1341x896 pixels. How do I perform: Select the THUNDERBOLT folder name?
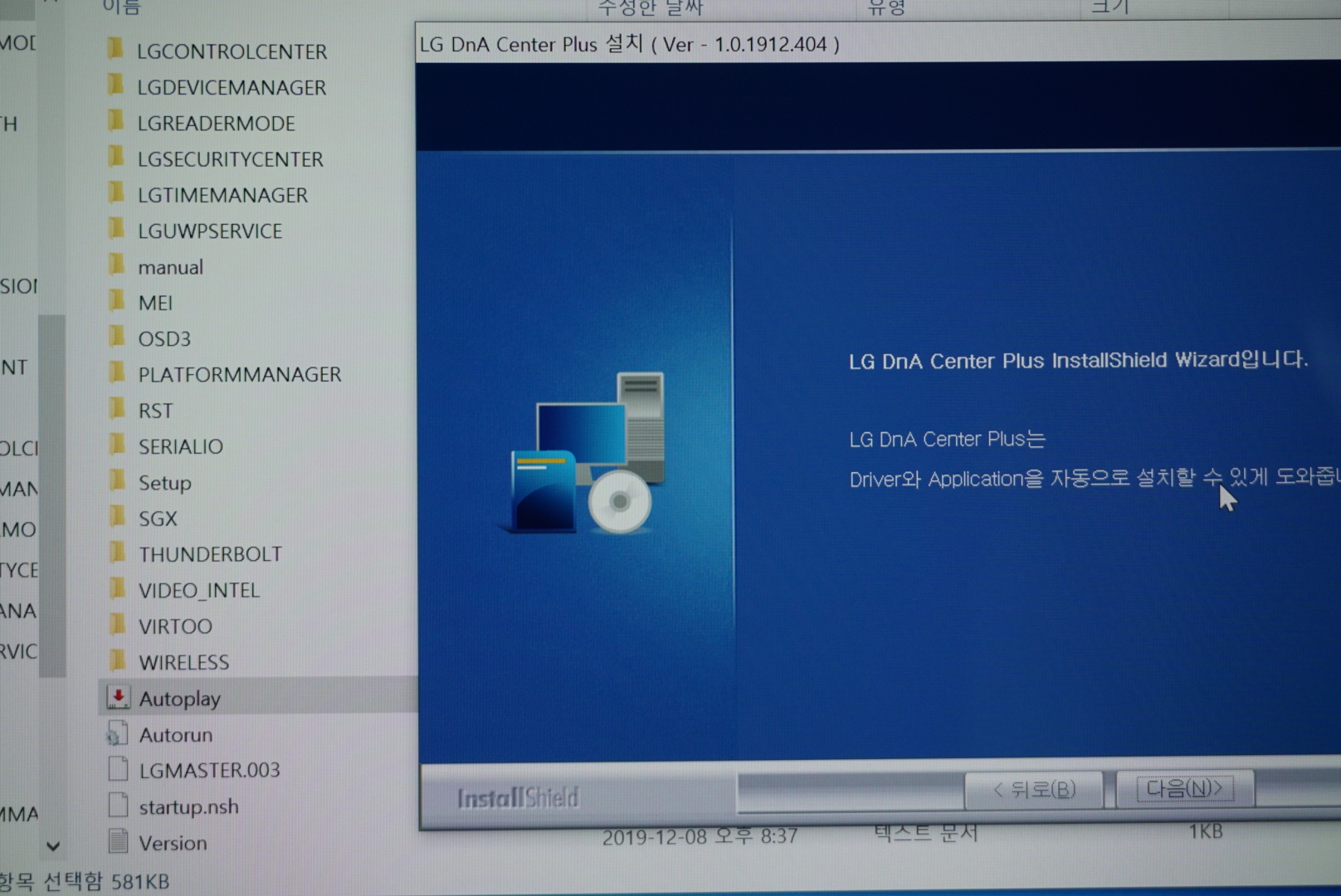(210, 554)
